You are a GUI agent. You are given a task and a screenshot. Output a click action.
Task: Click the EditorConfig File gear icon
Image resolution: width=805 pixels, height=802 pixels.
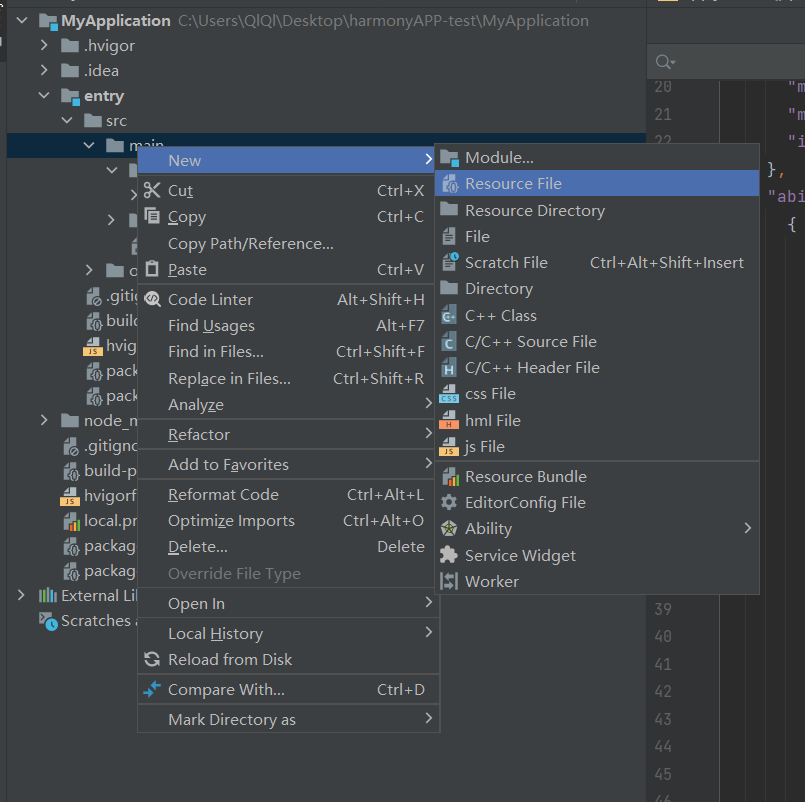click(x=449, y=502)
